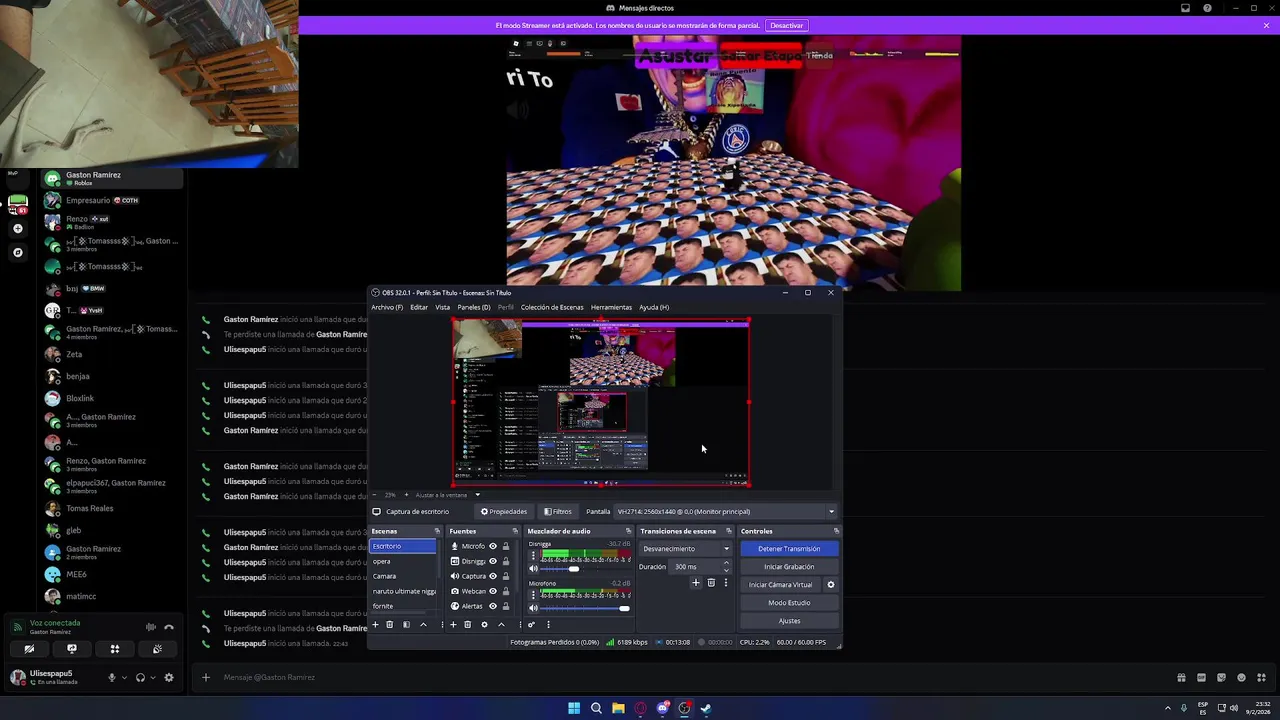The height and width of the screenshot is (720, 1280).
Task: Open Colección de Escenas menu
Action: [552, 307]
